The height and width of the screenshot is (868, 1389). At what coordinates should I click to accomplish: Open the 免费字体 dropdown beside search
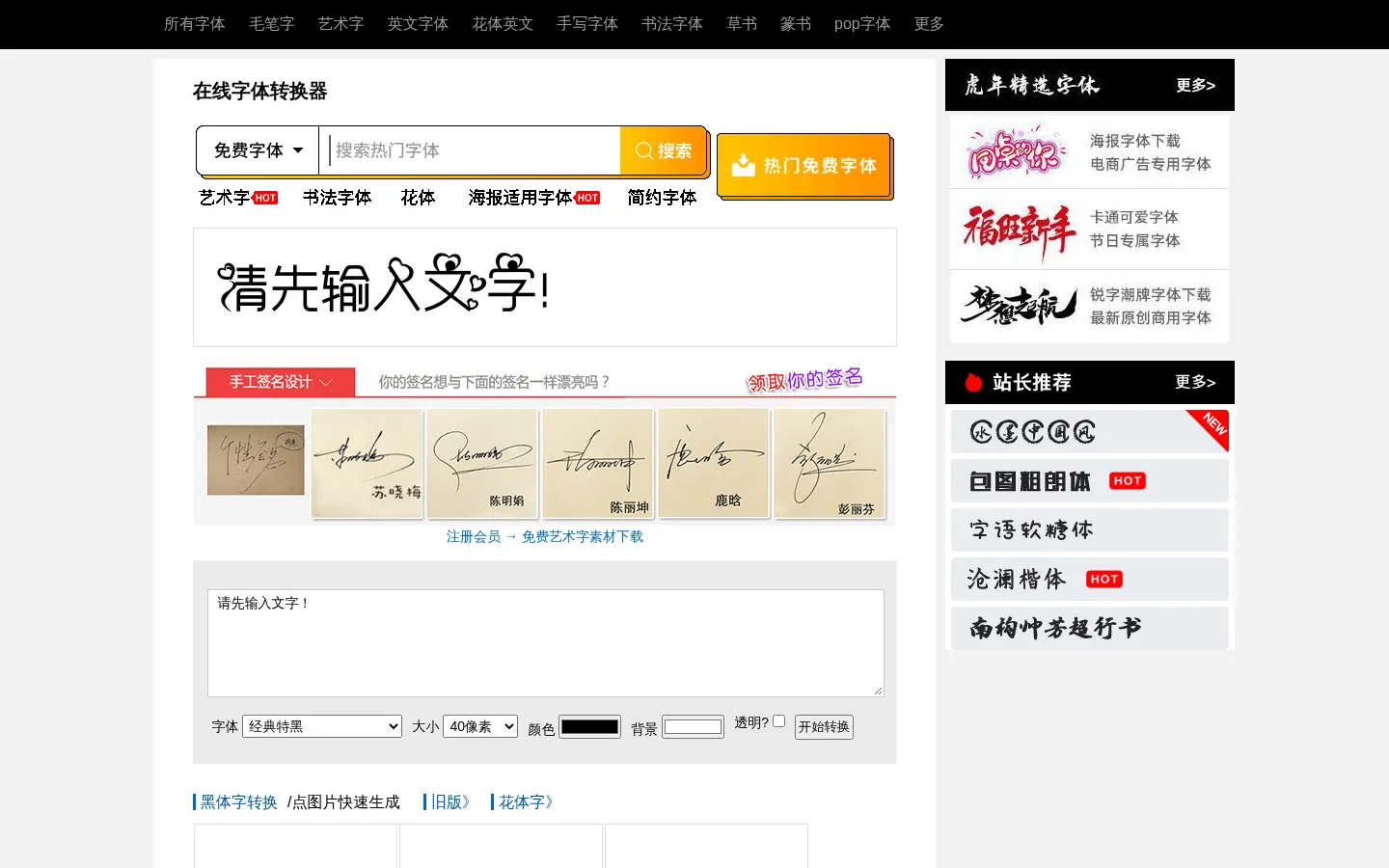point(258,150)
